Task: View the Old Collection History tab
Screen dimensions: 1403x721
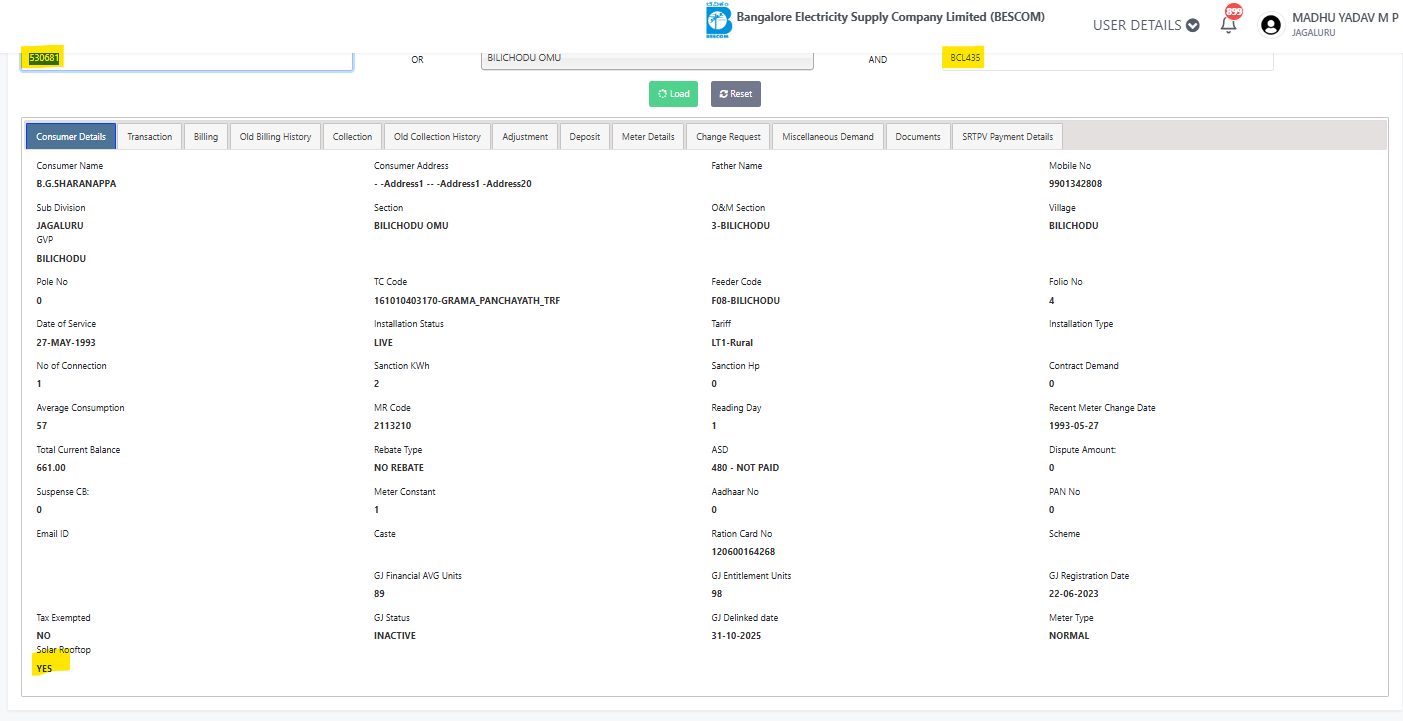Action: tap(437, 137)
